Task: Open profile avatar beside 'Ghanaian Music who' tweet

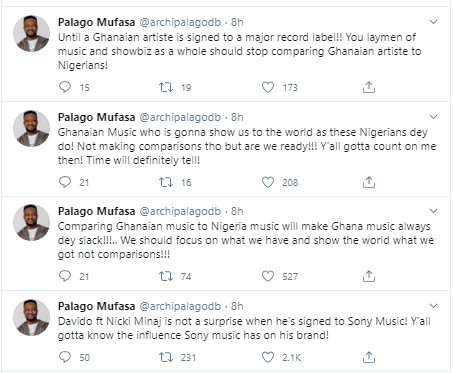Action: point(31,129)
